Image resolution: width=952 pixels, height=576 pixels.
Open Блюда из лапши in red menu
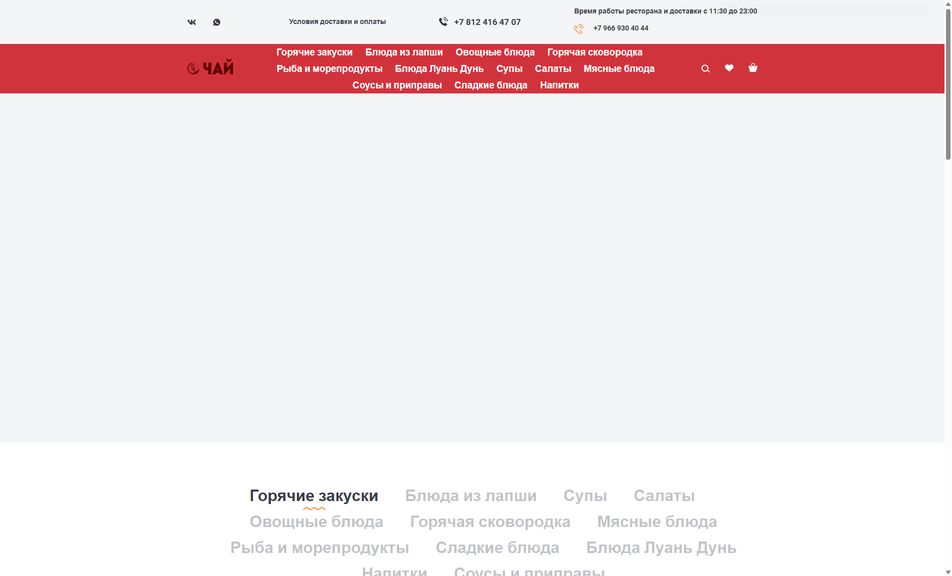[404, 52]
